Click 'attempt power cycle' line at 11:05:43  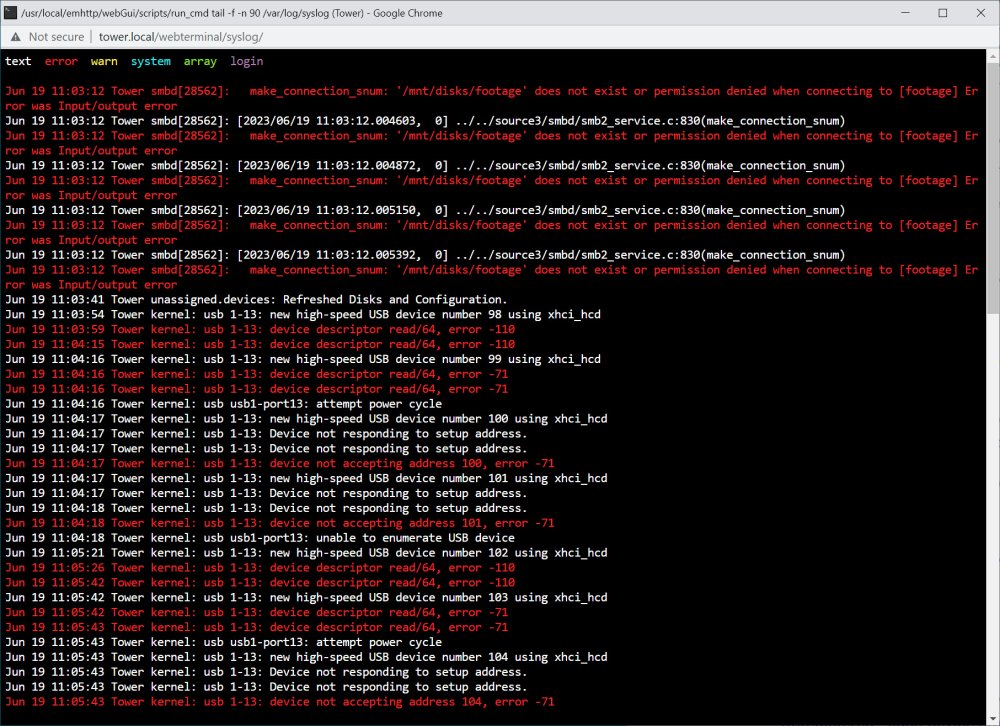click(x=223, y=642)
